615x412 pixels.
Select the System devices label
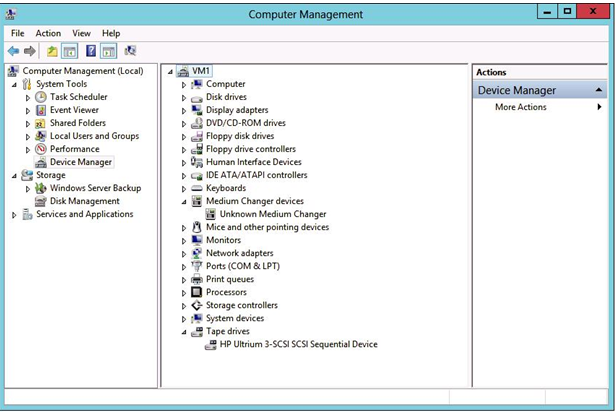tap(235, 318)
